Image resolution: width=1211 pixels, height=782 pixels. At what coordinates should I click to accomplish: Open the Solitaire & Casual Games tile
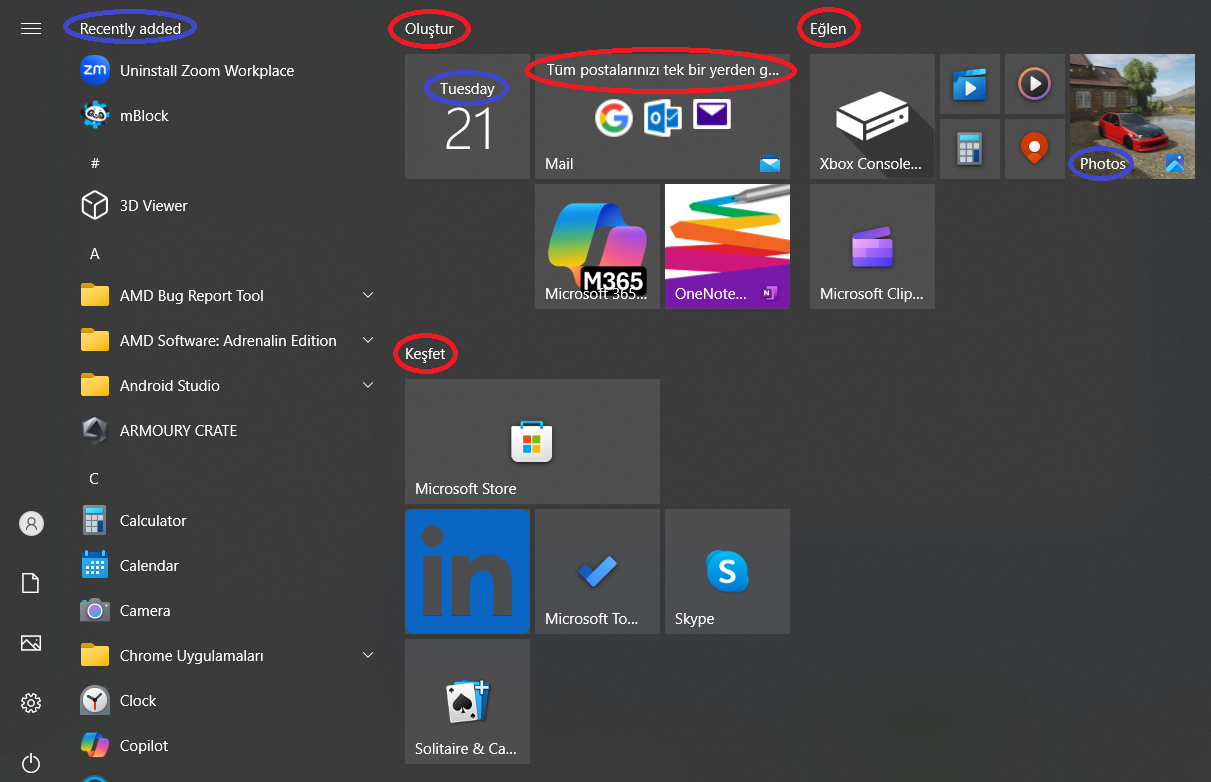click(x=467, y=701)
